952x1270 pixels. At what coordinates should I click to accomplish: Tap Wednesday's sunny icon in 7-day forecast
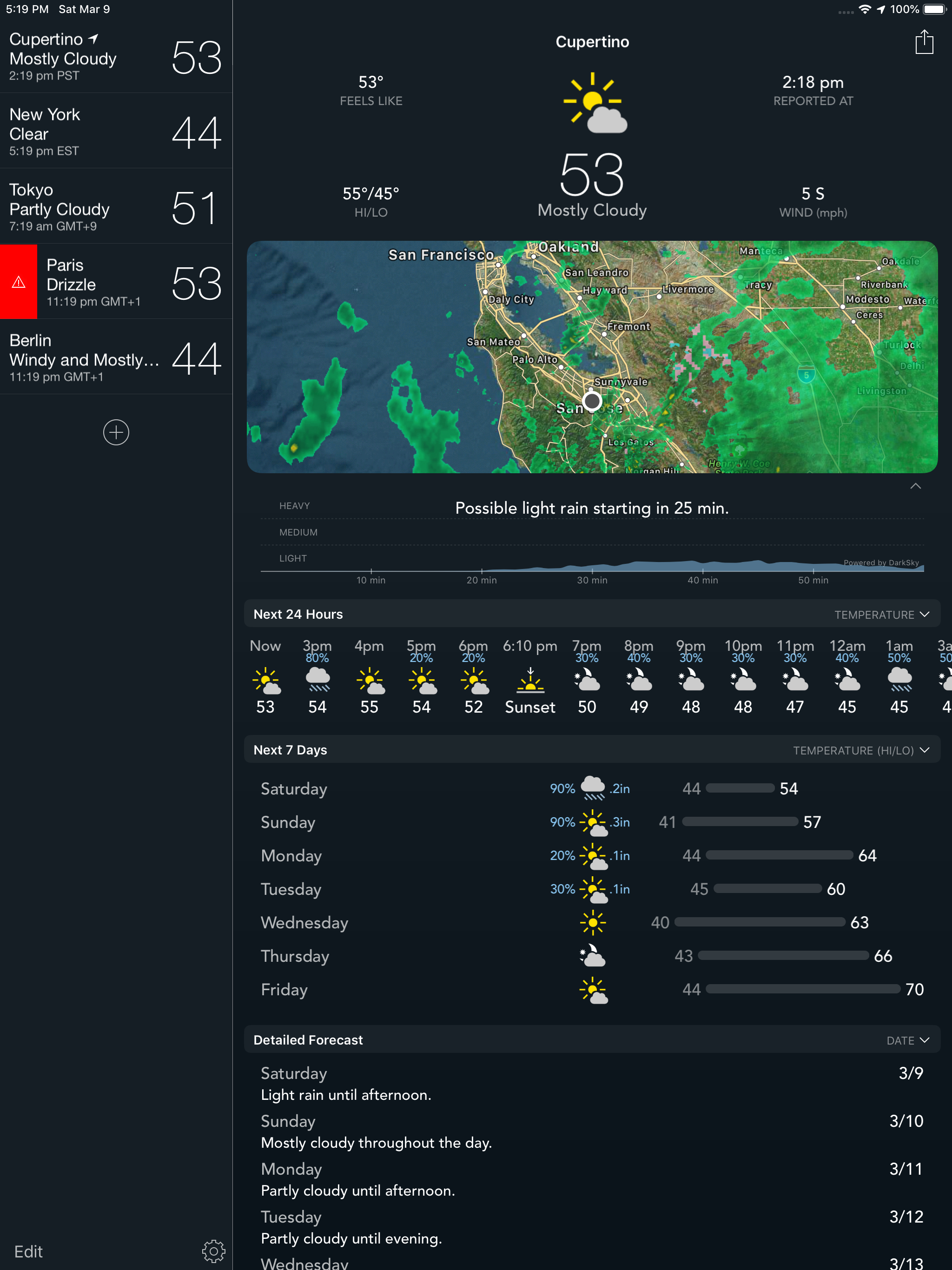[x=593, y=923]
